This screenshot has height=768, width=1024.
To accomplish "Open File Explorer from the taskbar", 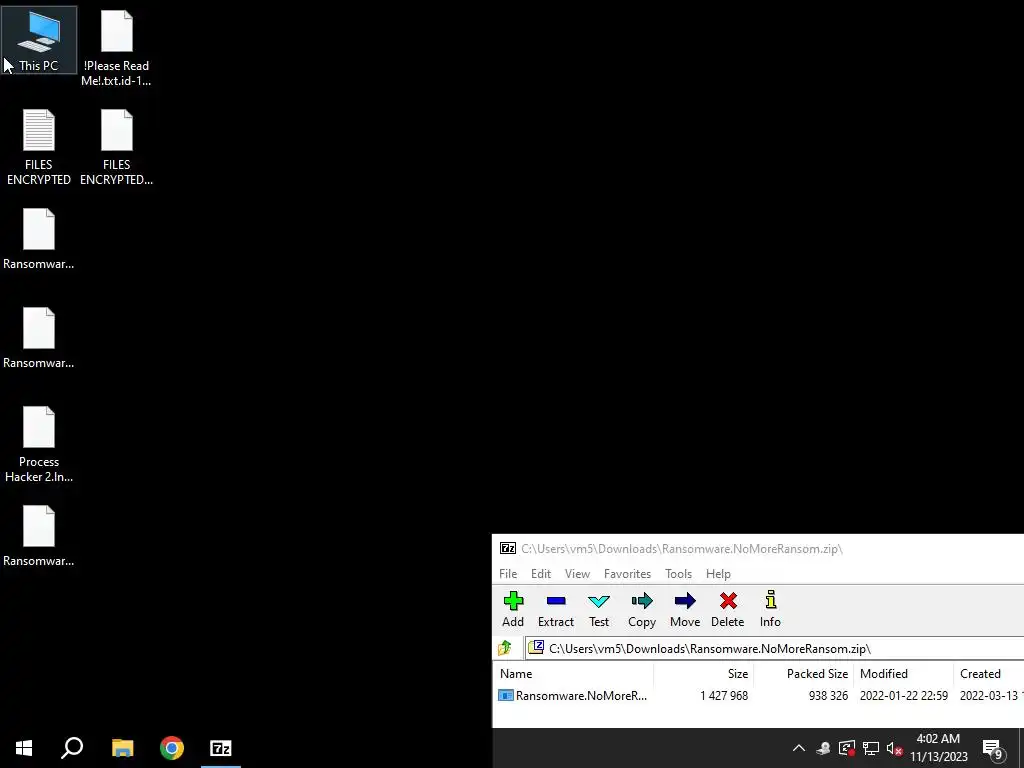I will tap(122, 748).
